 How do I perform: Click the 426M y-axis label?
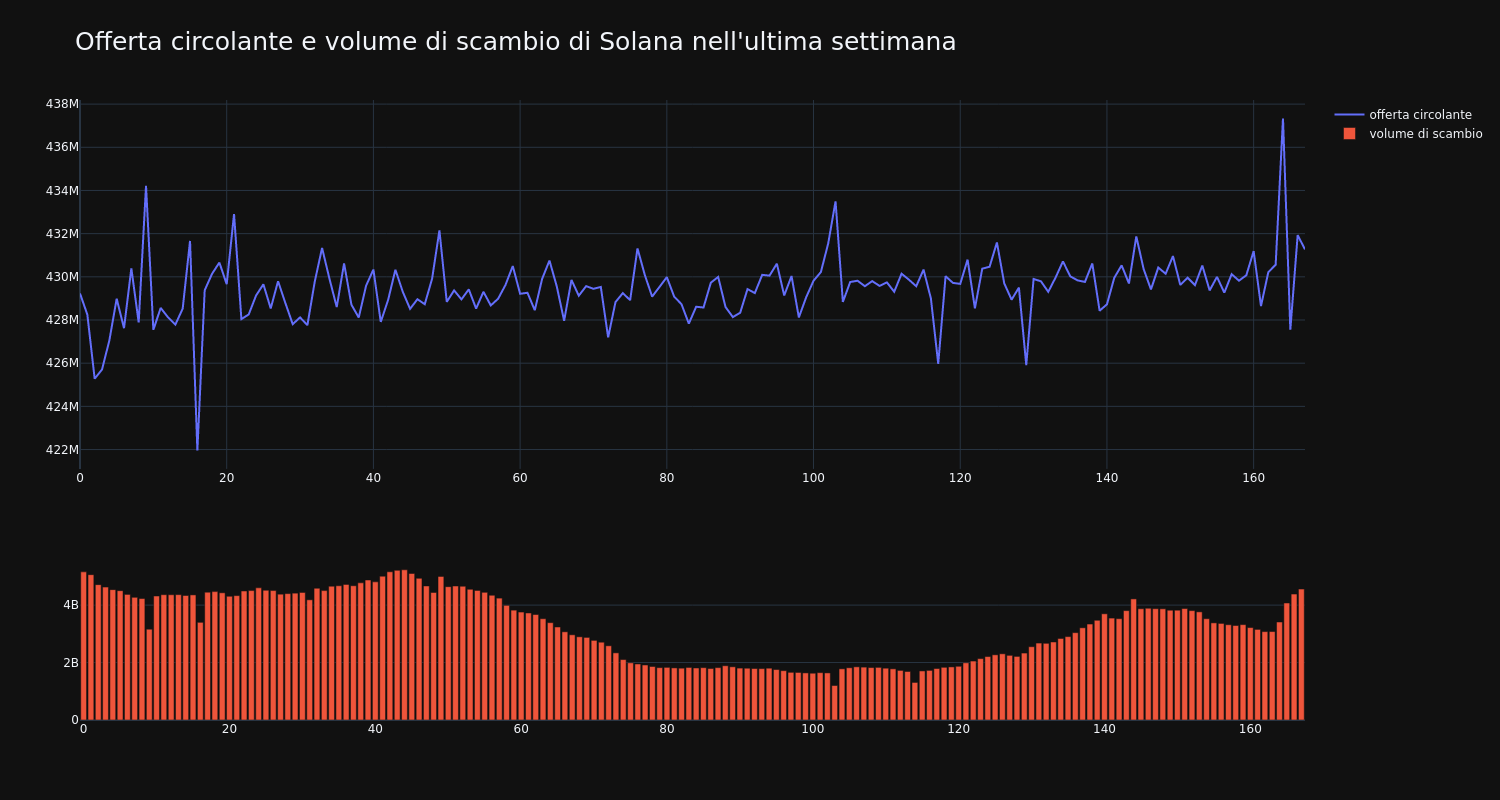(62, 363)
